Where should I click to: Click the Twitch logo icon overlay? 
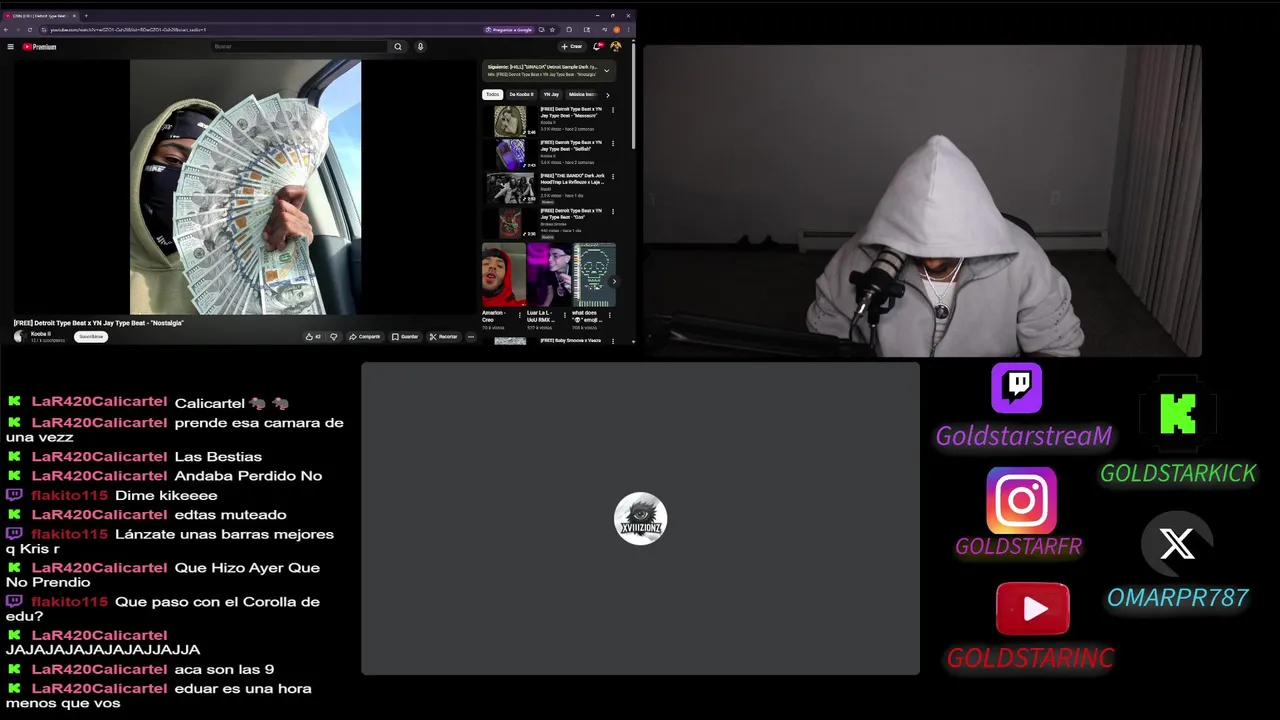tap(1017, 388)
